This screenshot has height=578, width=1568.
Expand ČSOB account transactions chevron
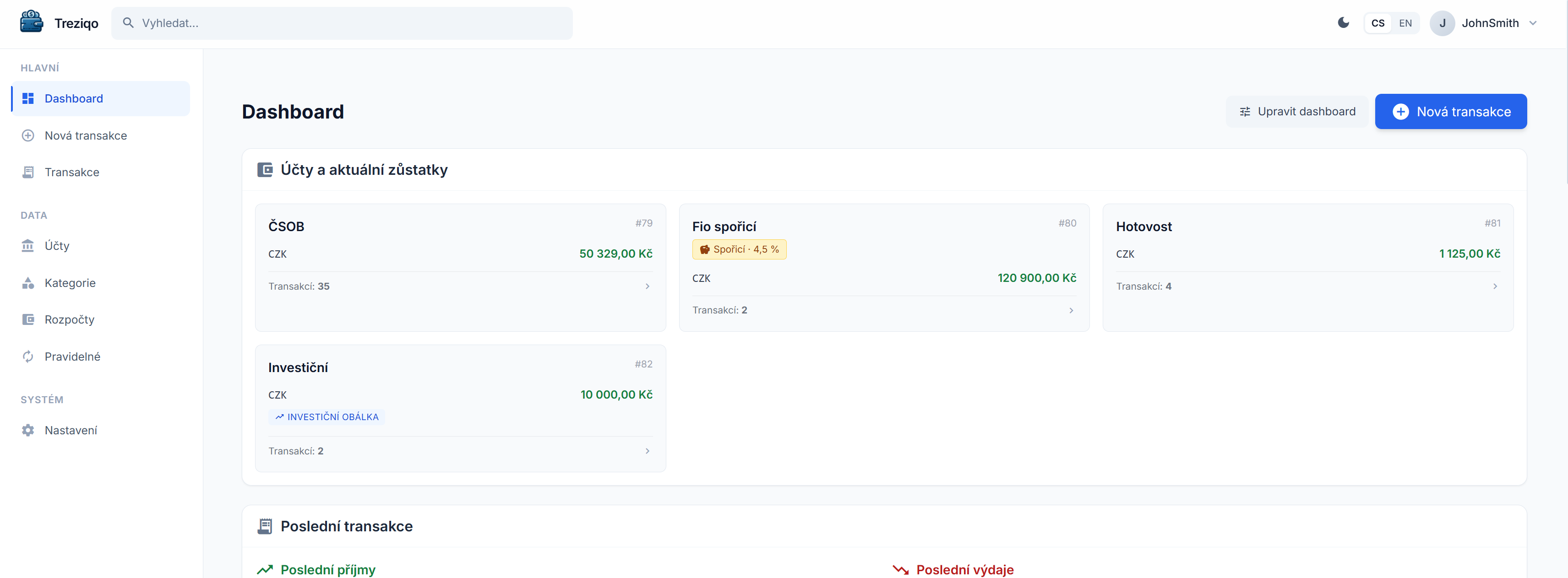point(647,286)
